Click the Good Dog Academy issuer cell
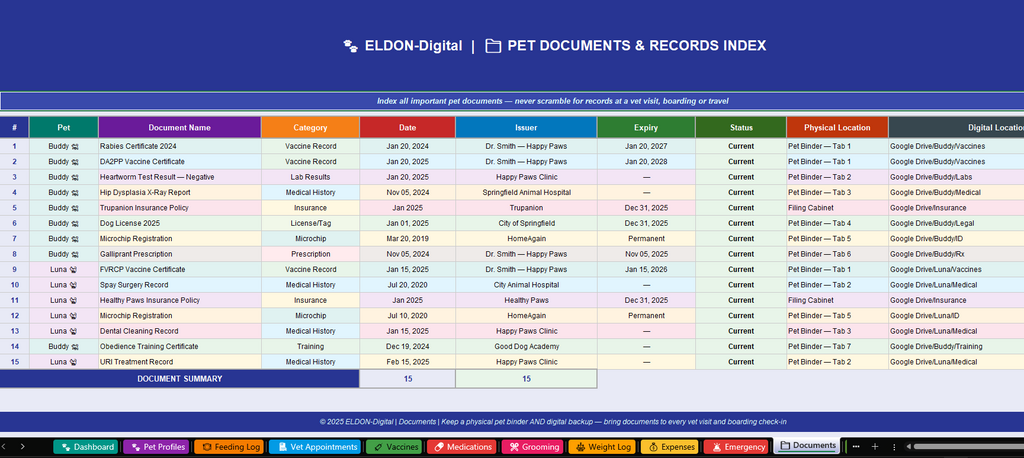 526,346
